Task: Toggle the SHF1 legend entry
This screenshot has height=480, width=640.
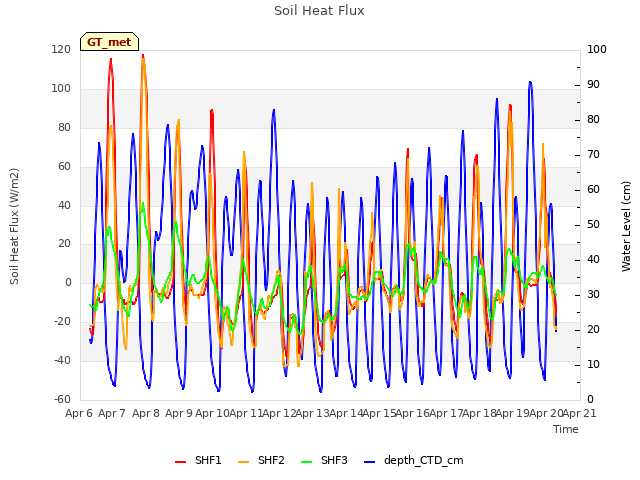Action: (198, 460)
